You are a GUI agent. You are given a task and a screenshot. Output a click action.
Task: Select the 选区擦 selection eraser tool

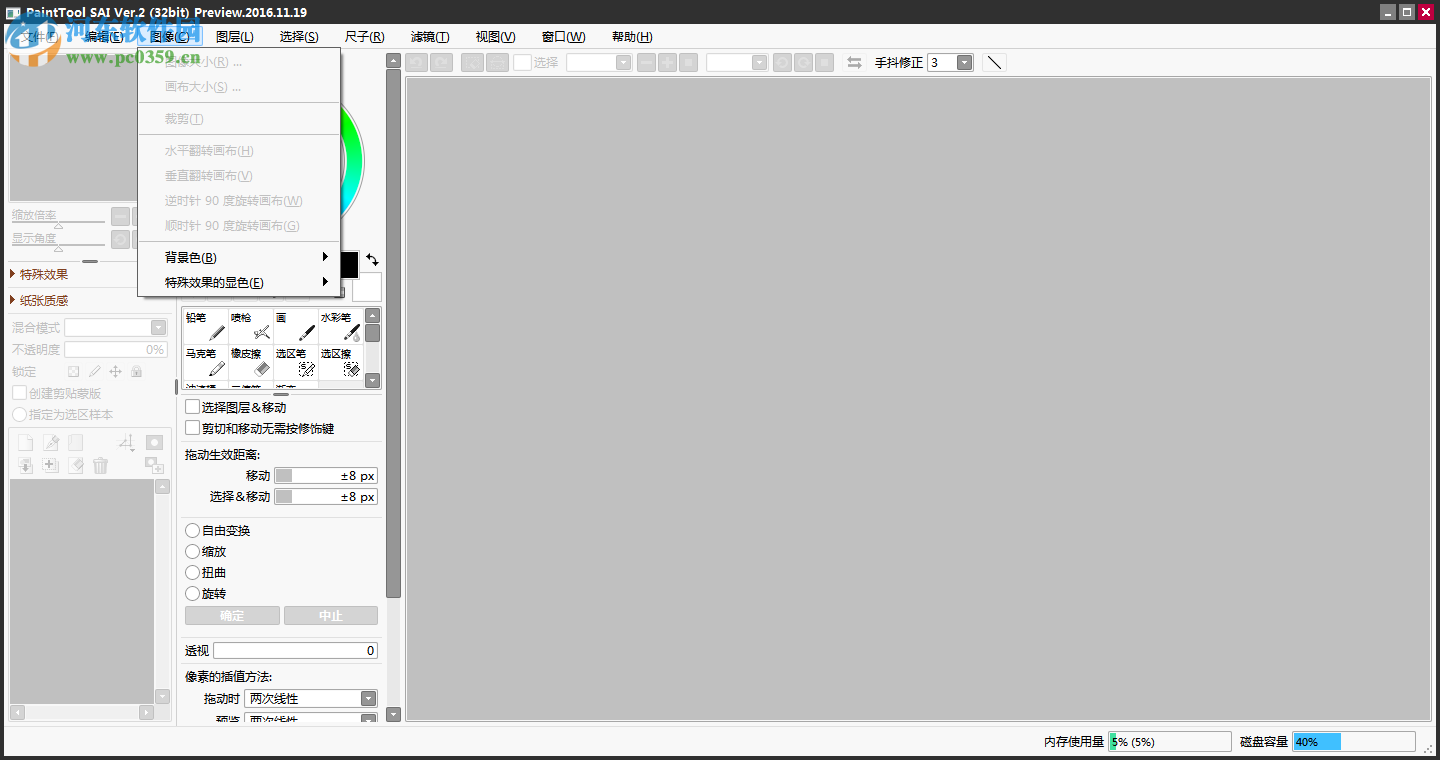[x=340, y=360]
